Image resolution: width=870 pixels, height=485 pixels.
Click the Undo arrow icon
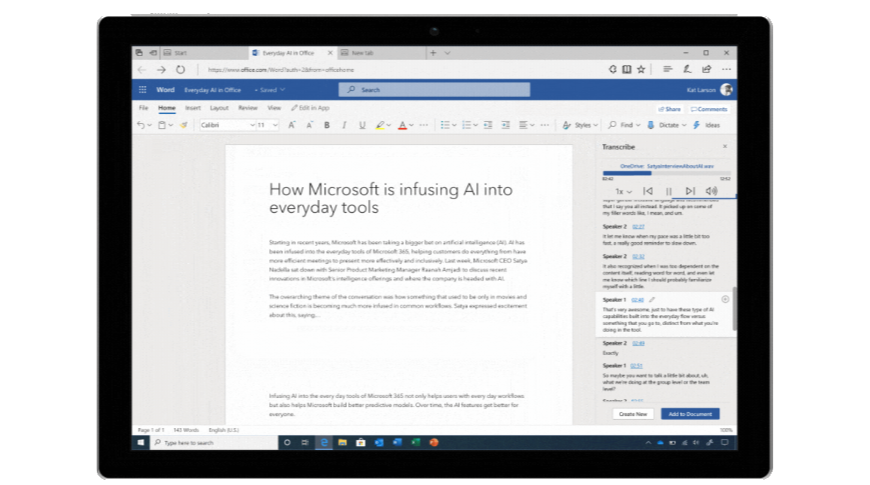click(141, 125)
